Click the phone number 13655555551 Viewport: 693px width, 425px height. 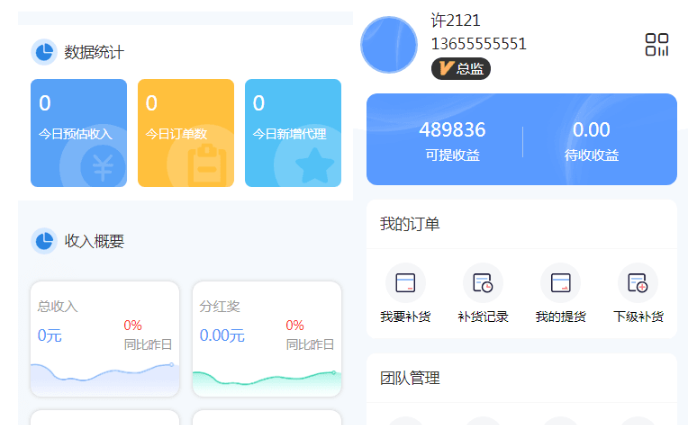[x=478, y=44]
